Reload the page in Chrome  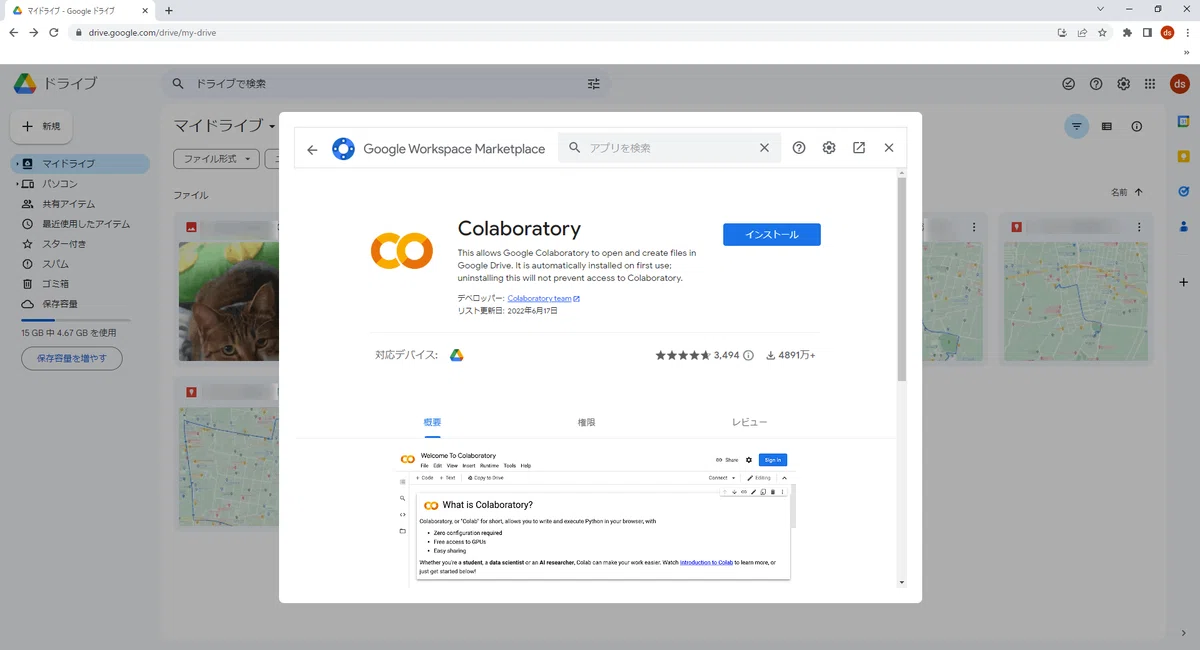[x=53, y=32]
